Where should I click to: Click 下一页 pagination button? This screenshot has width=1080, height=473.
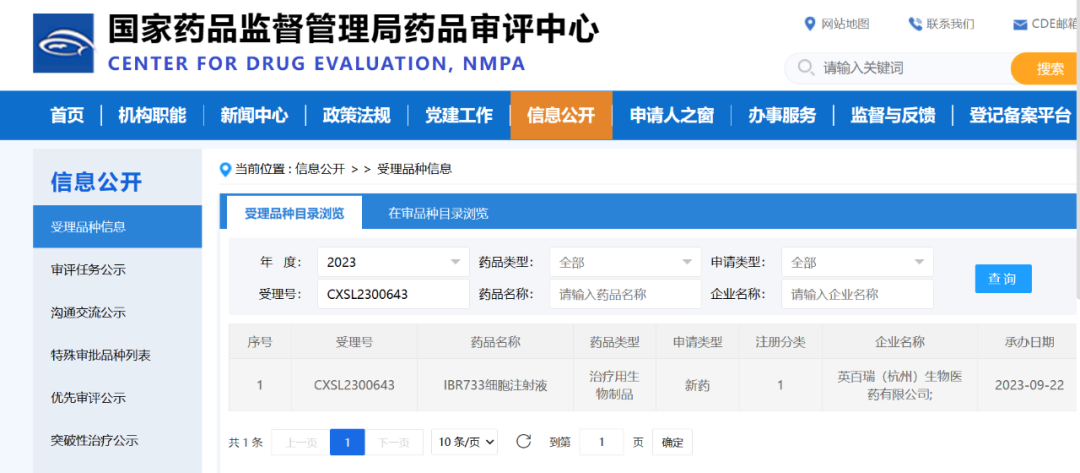tap(393, 442)
